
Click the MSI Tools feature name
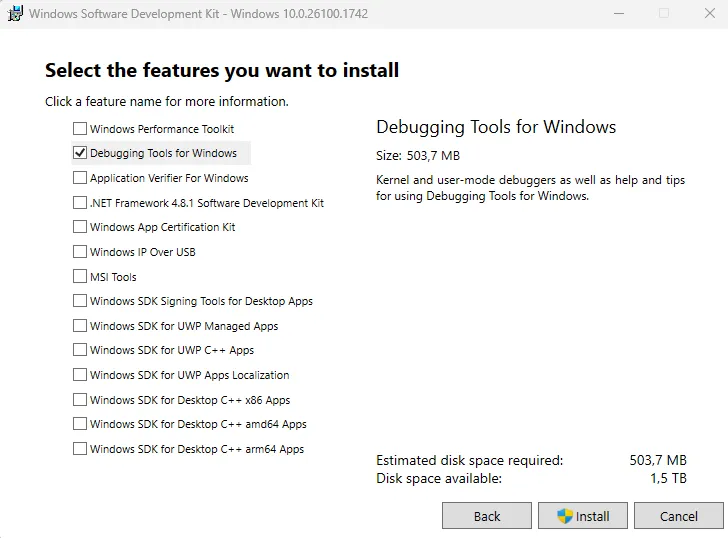click(x=113, y=277)
